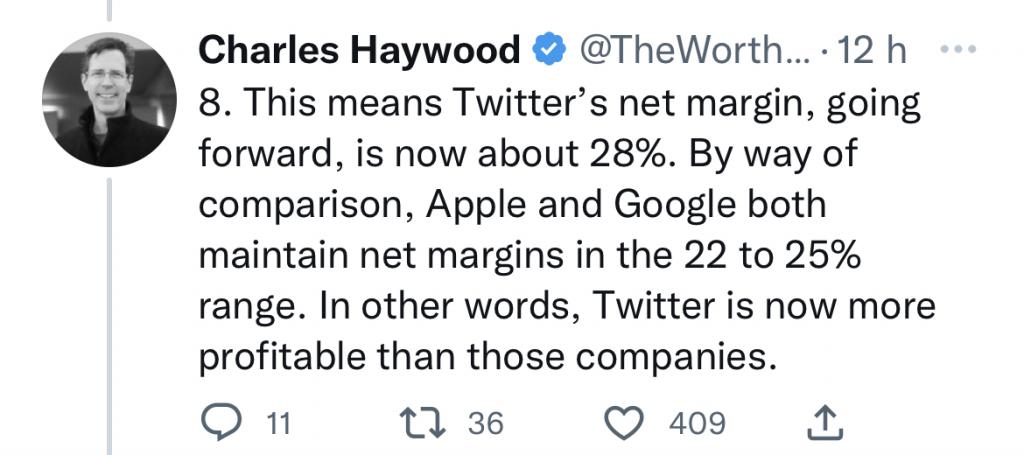Click the name Charles Haywood

(359, 50)
